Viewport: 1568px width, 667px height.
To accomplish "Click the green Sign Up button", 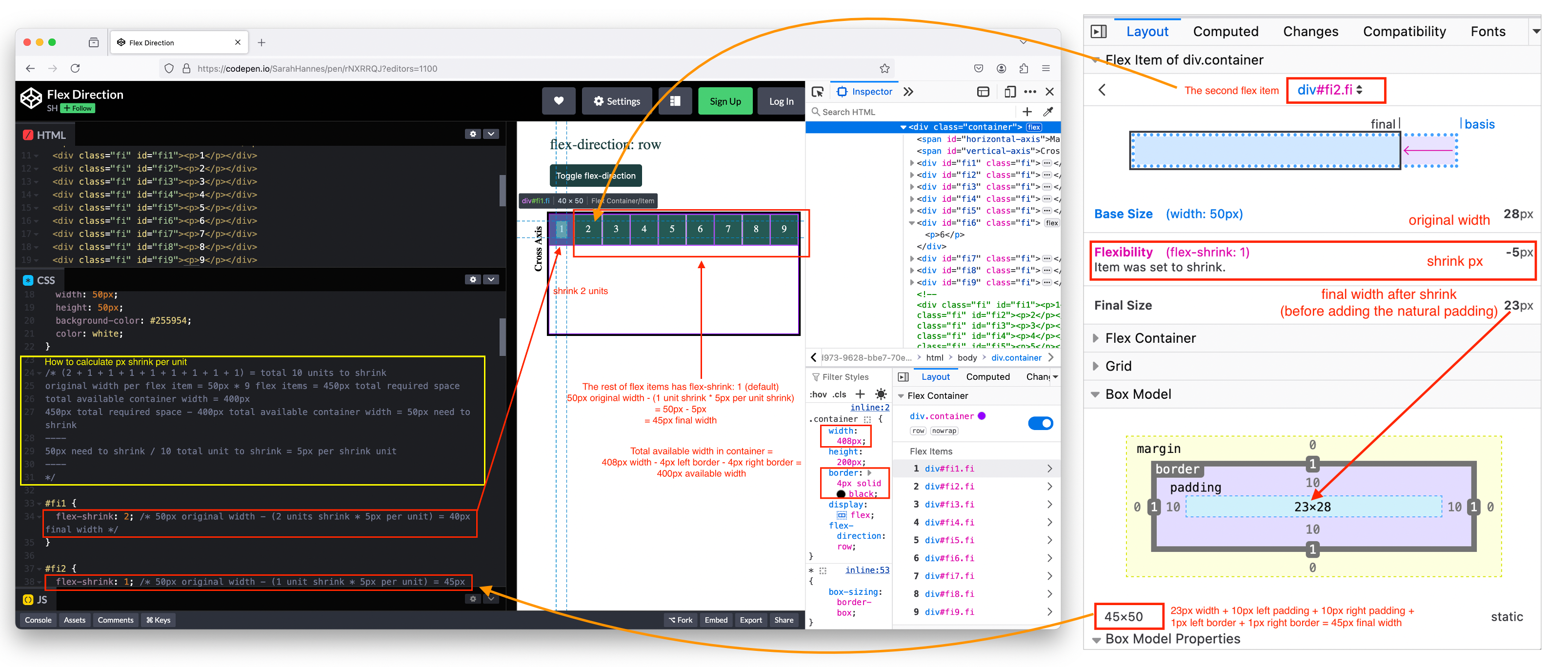I will pyautogui.click(x=725, y=101).
